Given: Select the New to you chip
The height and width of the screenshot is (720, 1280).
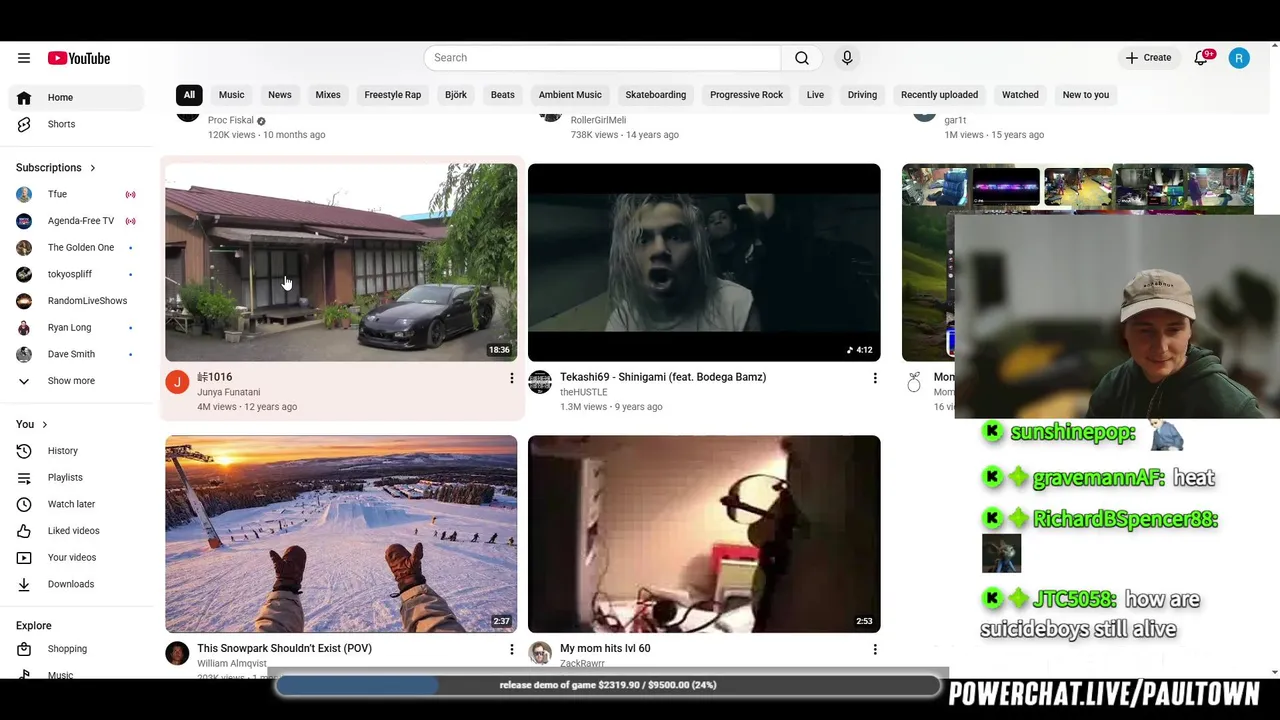Looking at the screenshot, I should click(x=1086, y=95).
